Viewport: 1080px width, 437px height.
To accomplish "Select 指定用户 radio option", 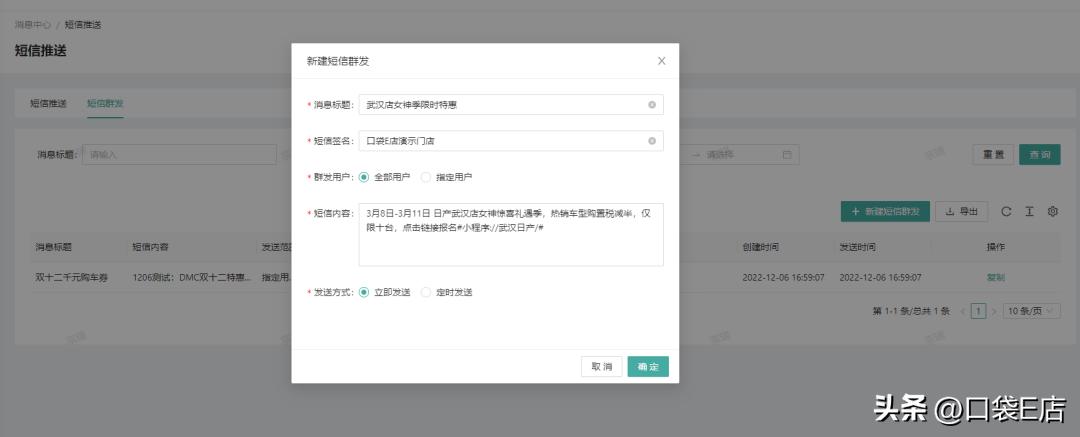I will click(426, 177).
